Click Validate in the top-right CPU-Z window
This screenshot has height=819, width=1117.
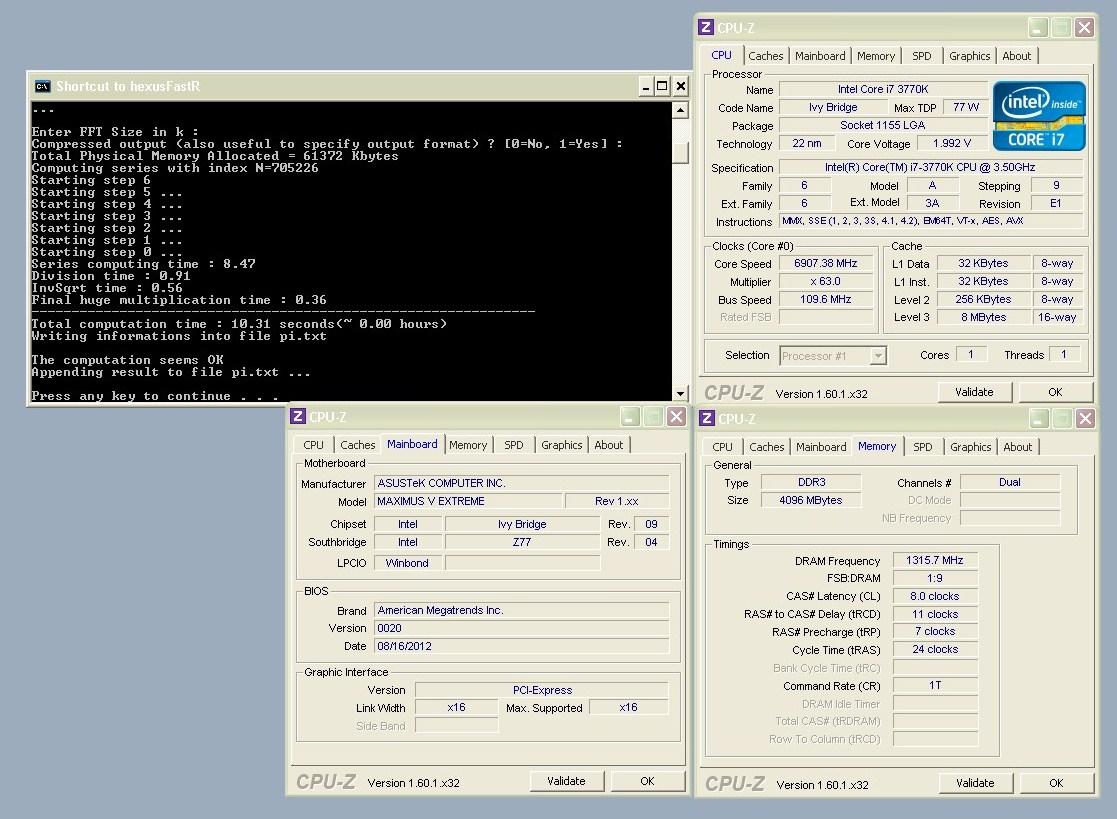tap(974, 392)
